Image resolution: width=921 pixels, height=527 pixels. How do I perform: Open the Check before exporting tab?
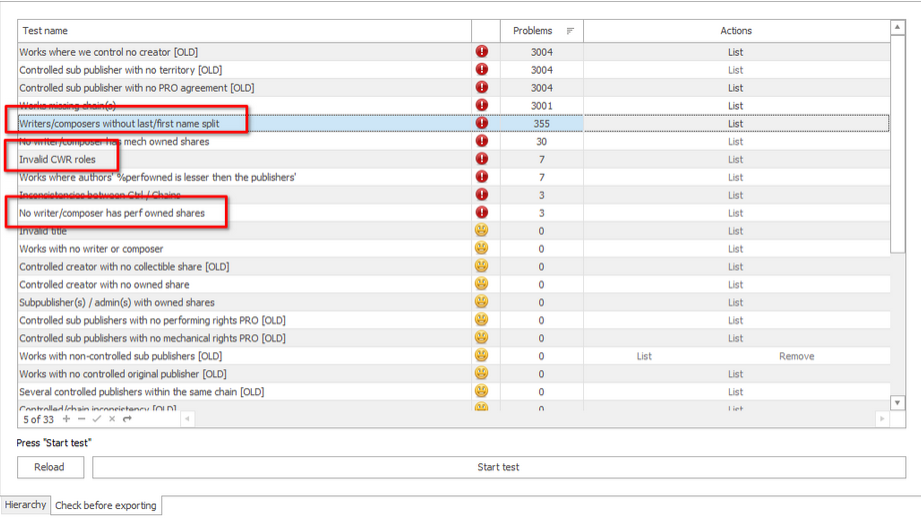pyautogui.click(x=106, y=506)
